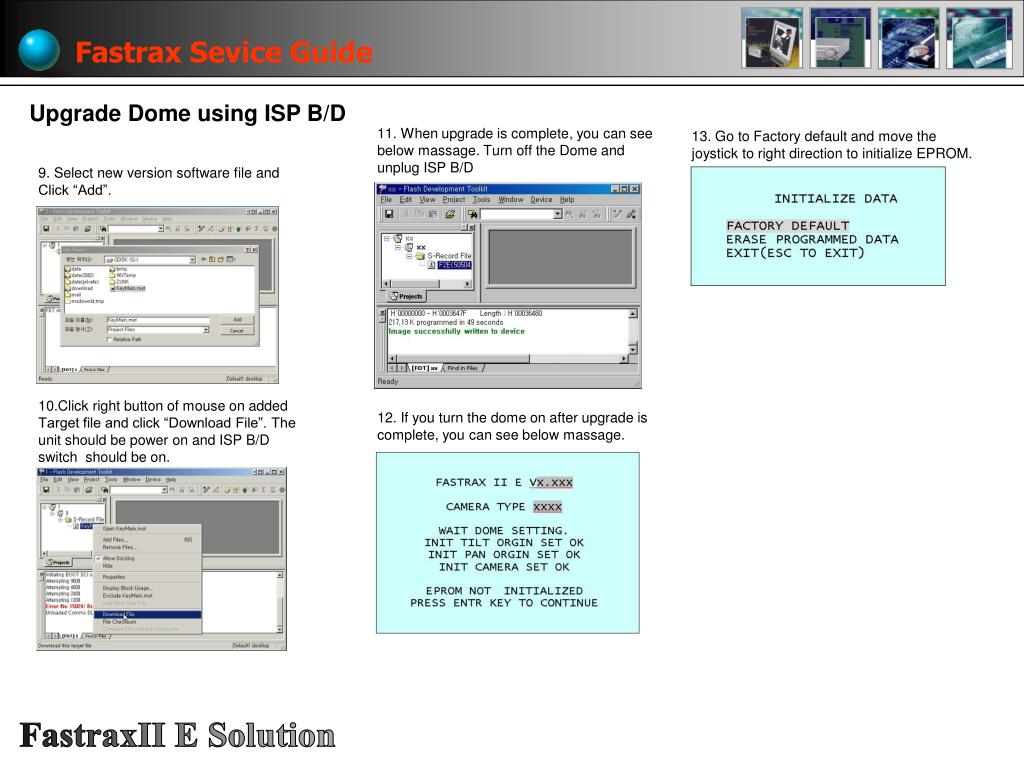Screen dimensions: 1024x768
Task: Click eraser icon in step 10 toolbar
Action: (227, 490)
